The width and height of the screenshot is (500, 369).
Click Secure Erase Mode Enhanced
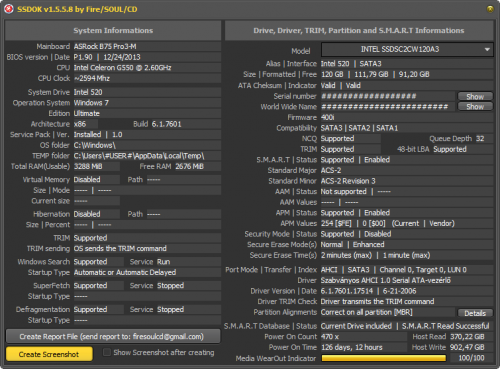(369, 245)
